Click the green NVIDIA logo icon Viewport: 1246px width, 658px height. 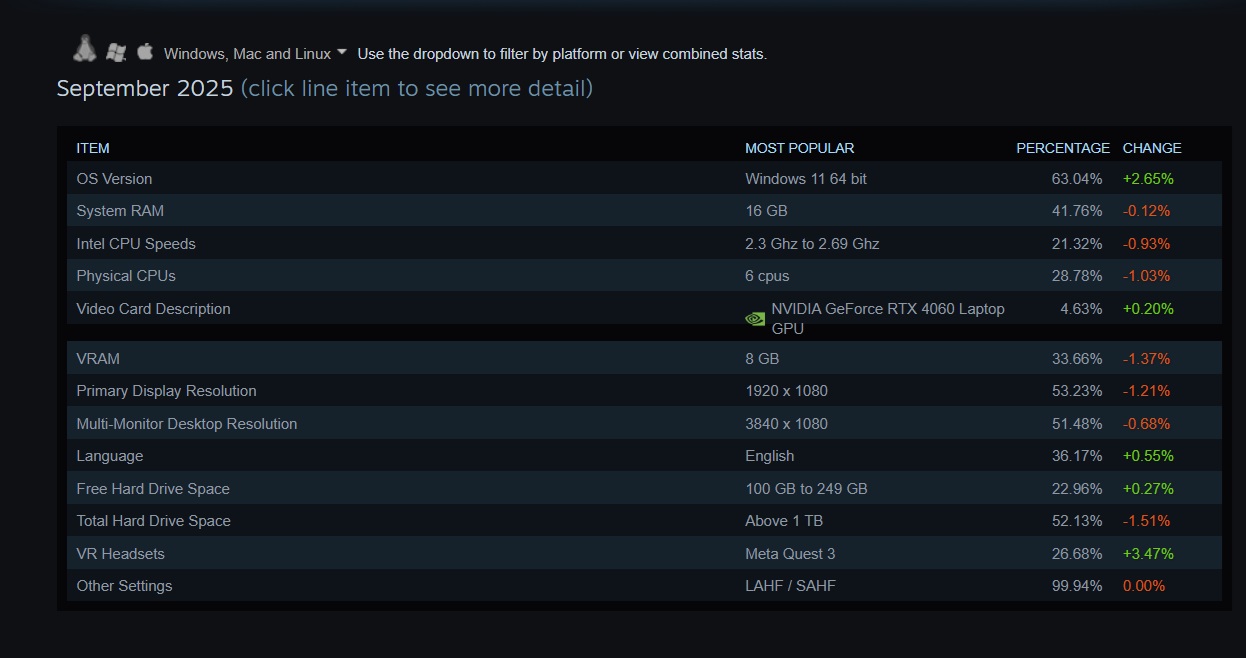[x=755, y=319]
